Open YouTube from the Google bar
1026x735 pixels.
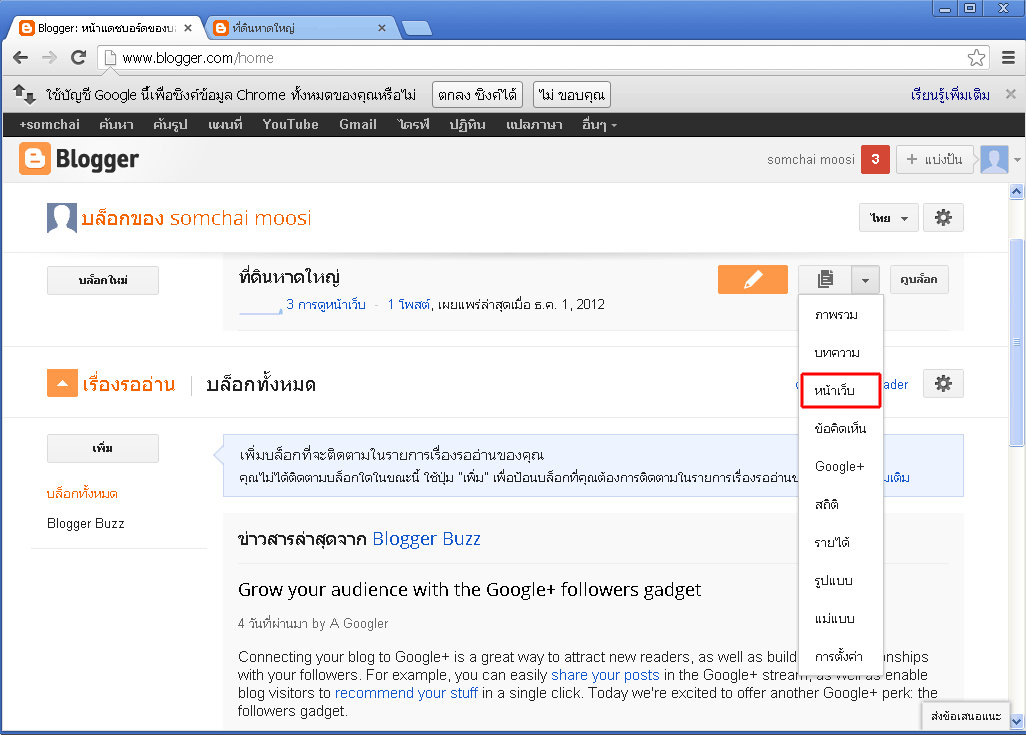pos(291,124)
